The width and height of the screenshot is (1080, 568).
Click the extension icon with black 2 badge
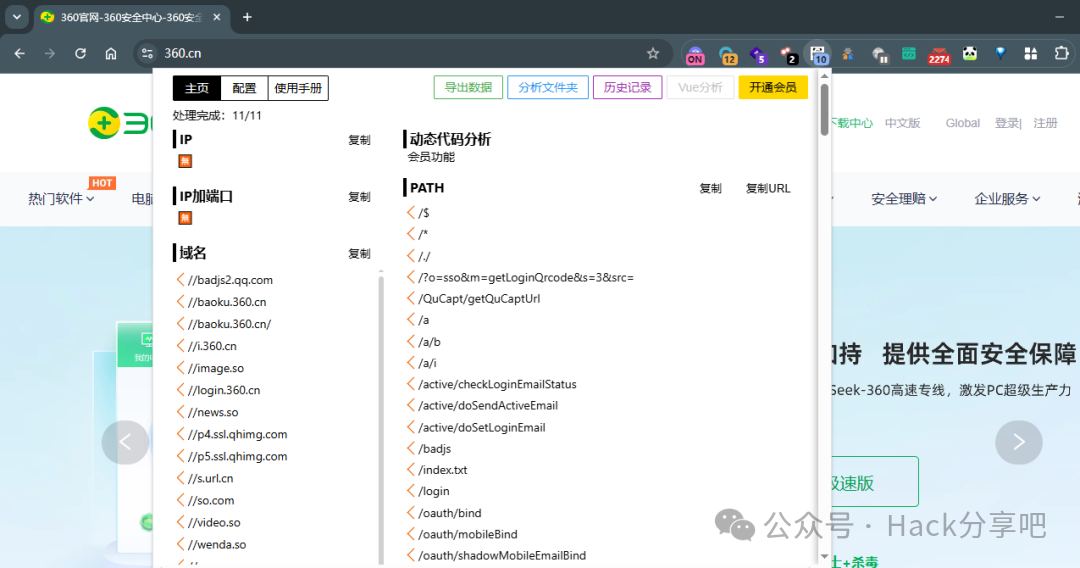pyautogui.click(x=788, y=54)
